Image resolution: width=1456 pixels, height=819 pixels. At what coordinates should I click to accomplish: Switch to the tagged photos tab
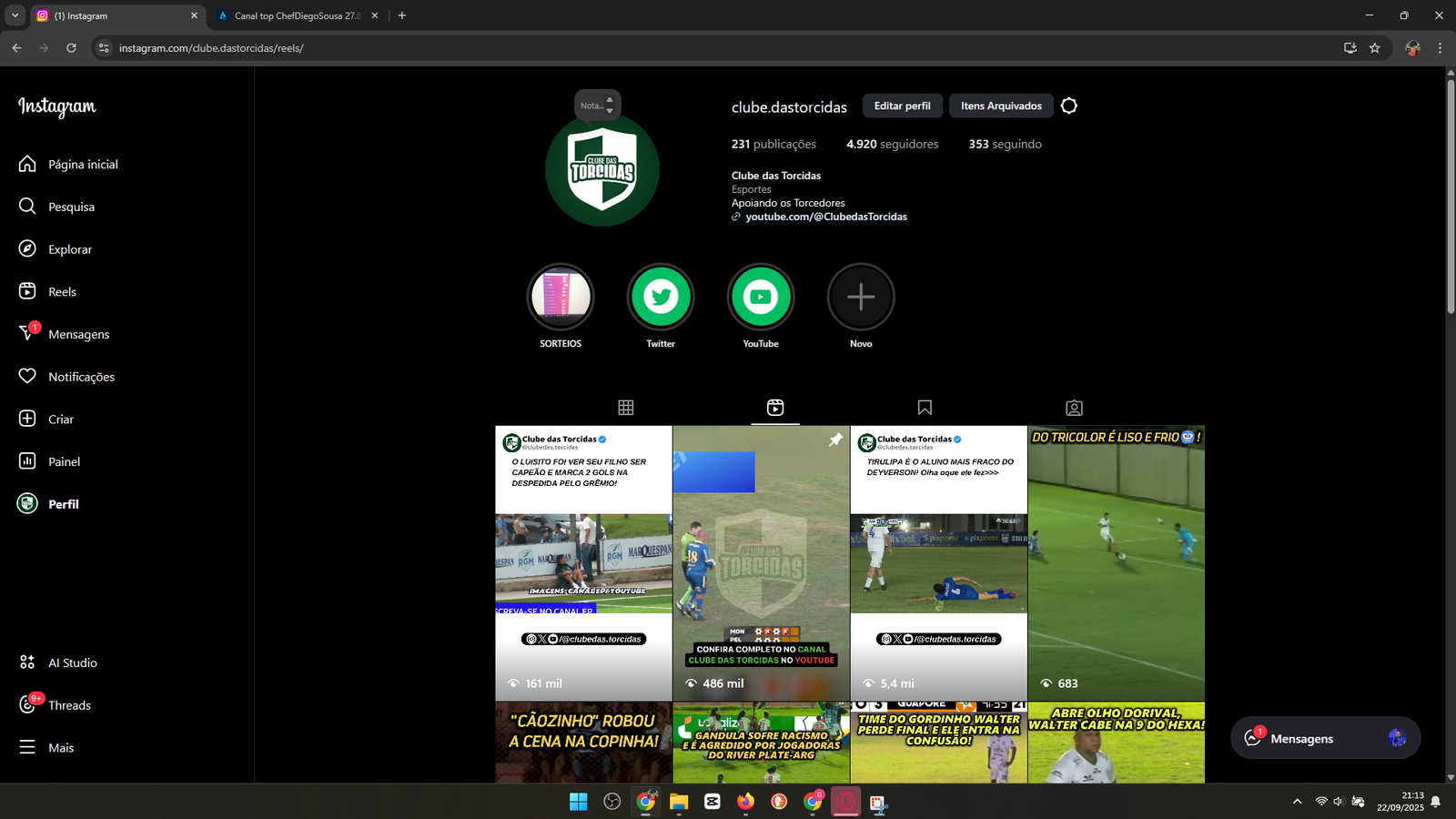(1074, 408)
